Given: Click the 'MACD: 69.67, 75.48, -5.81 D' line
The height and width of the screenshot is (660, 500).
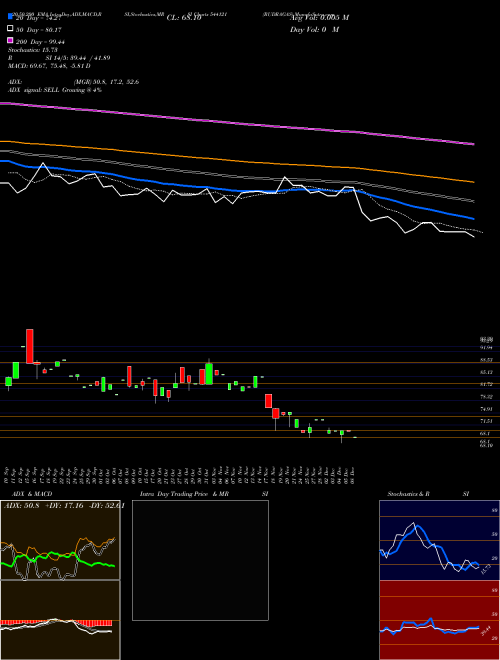Looking at the screenshot, I should (49, 66).
